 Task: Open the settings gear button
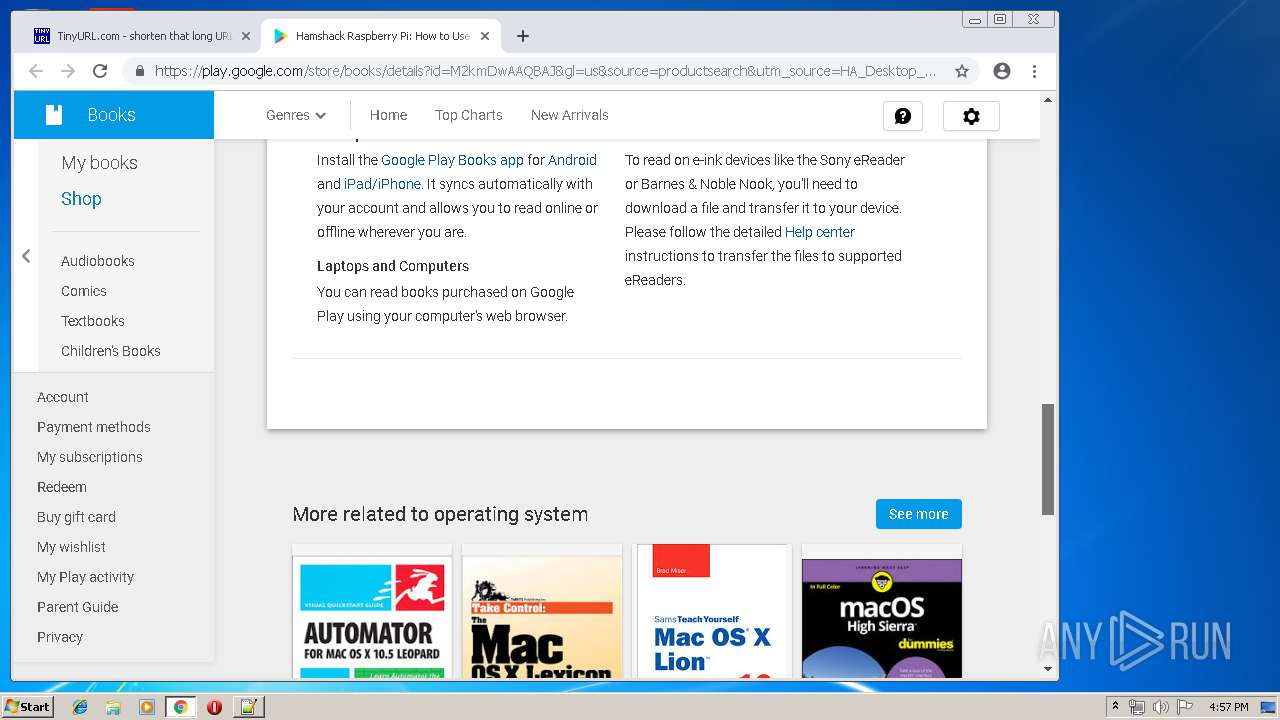point(971,116)
